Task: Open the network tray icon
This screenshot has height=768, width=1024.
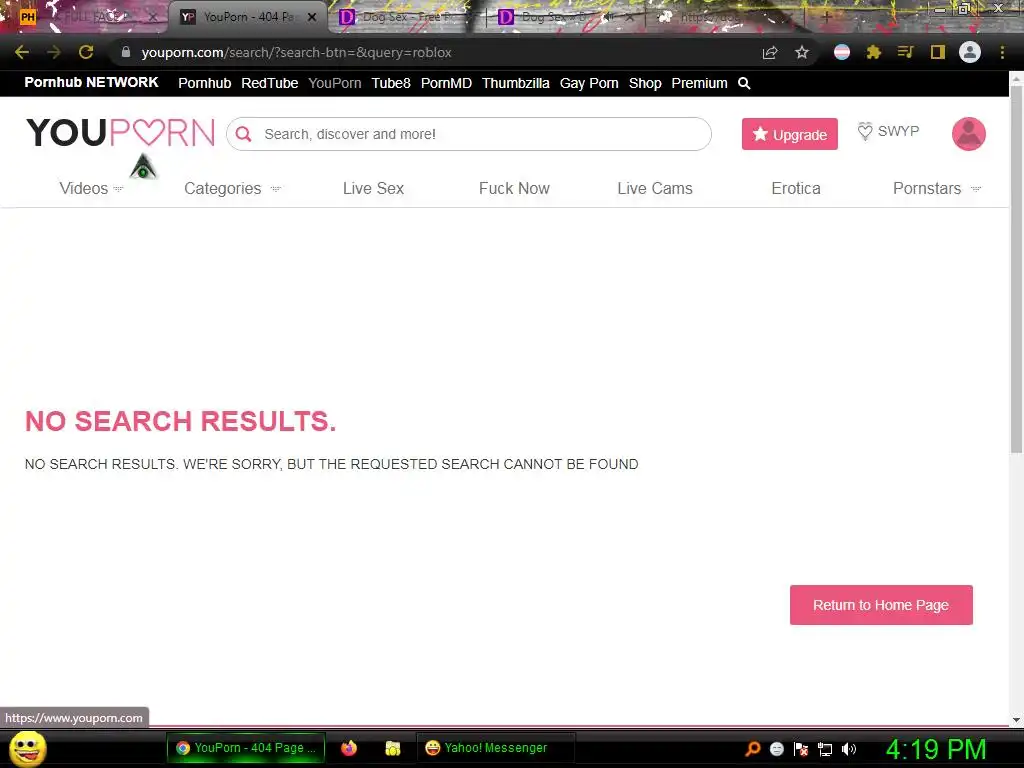Action: pos(825,749)
